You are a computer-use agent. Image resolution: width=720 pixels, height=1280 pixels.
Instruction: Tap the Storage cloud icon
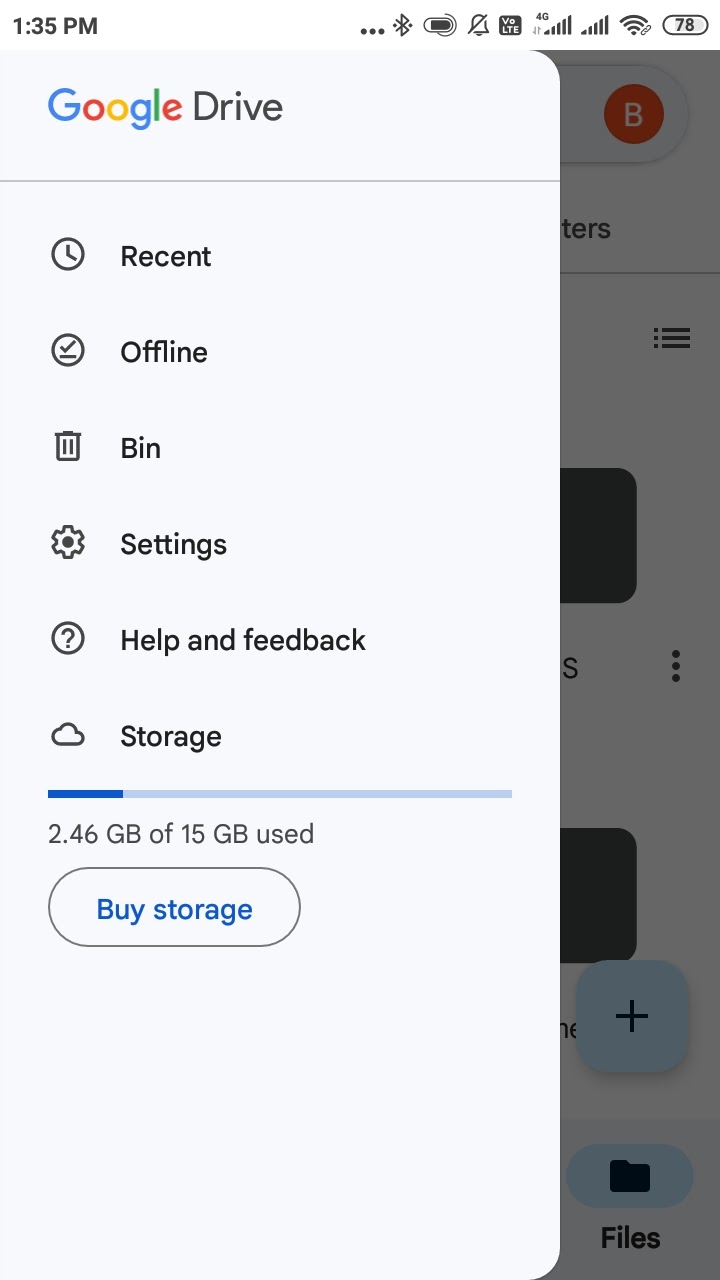(68, 736)
